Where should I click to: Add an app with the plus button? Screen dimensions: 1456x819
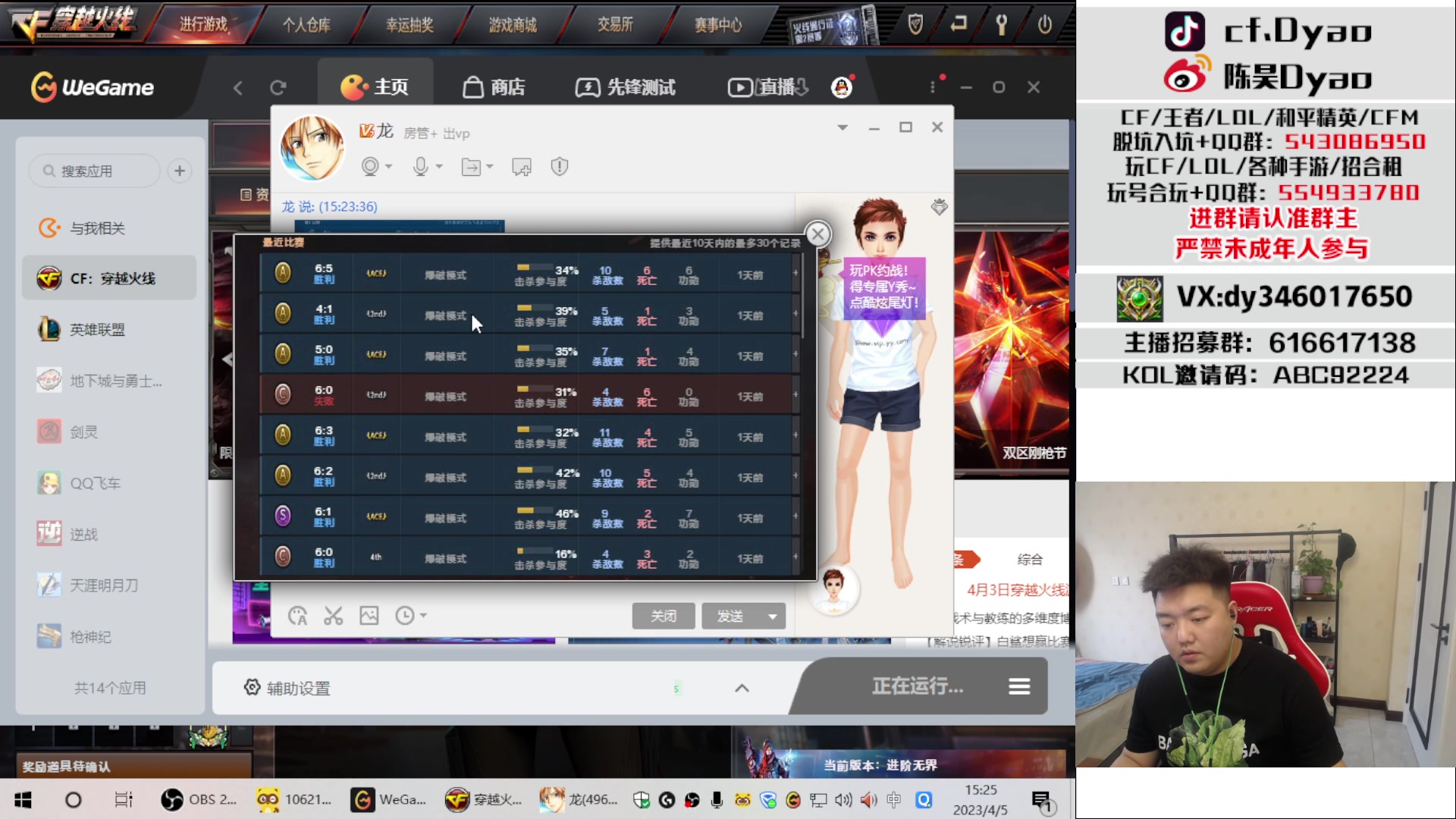point(180,171)
